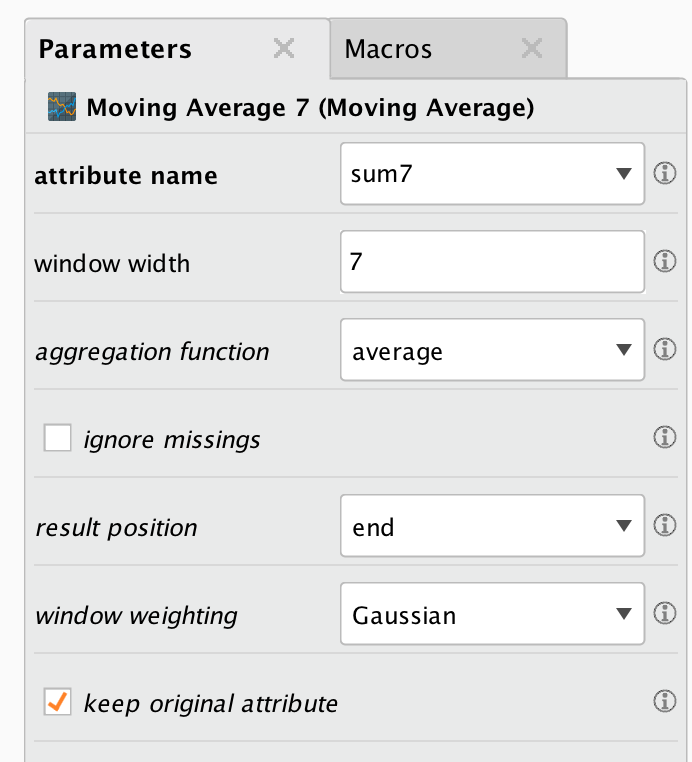Screen dimensions: 692x762
Task: Show info for ignore missings parameter
Action: pyautogui.click(x=664, y=437)
